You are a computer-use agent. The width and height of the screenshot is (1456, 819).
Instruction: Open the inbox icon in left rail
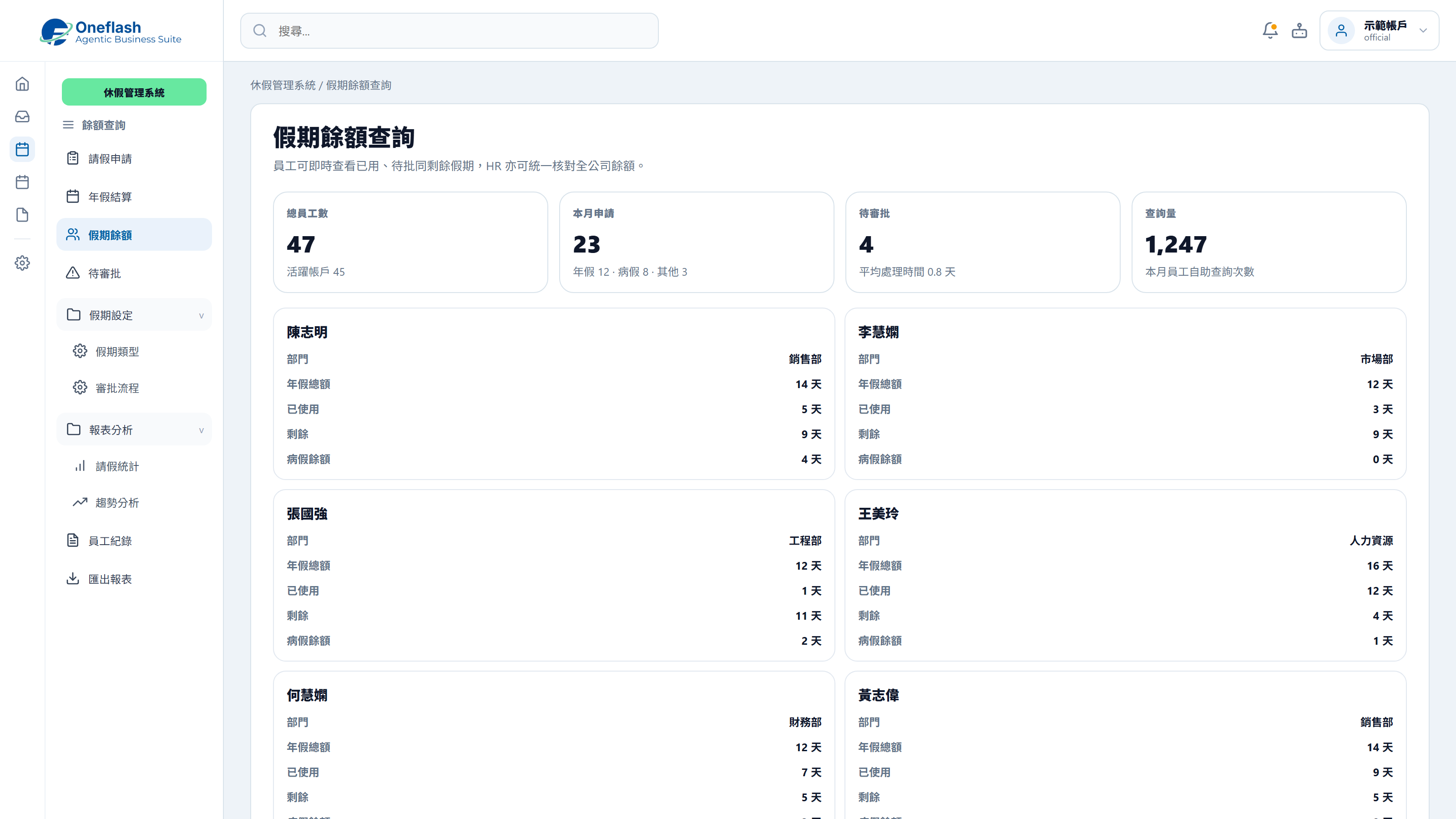pyautogui.click(x=22, y=116)
